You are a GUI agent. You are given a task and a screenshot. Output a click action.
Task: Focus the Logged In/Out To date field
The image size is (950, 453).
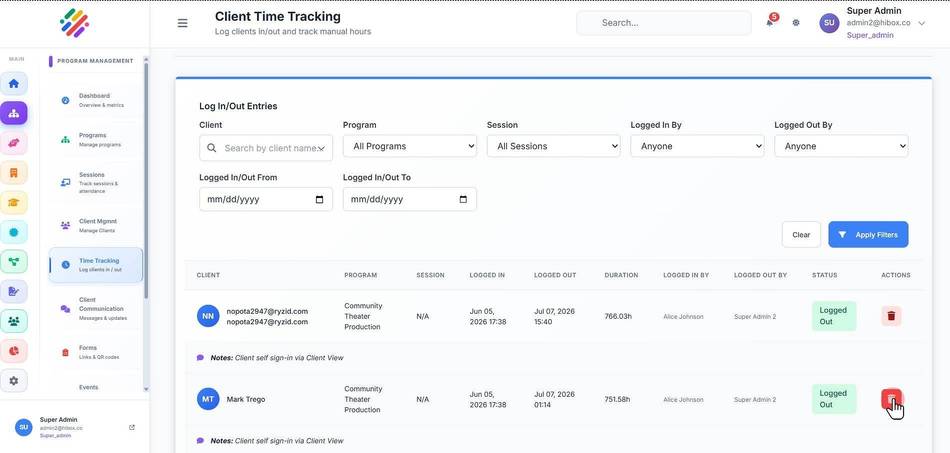(410, 199)
